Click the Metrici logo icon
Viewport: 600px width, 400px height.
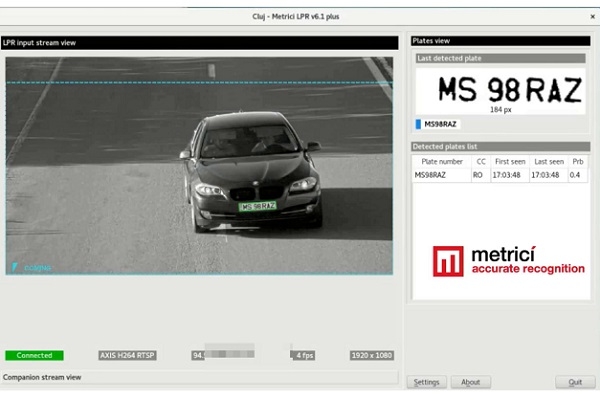pyautogui.click(x=448, y=262)
